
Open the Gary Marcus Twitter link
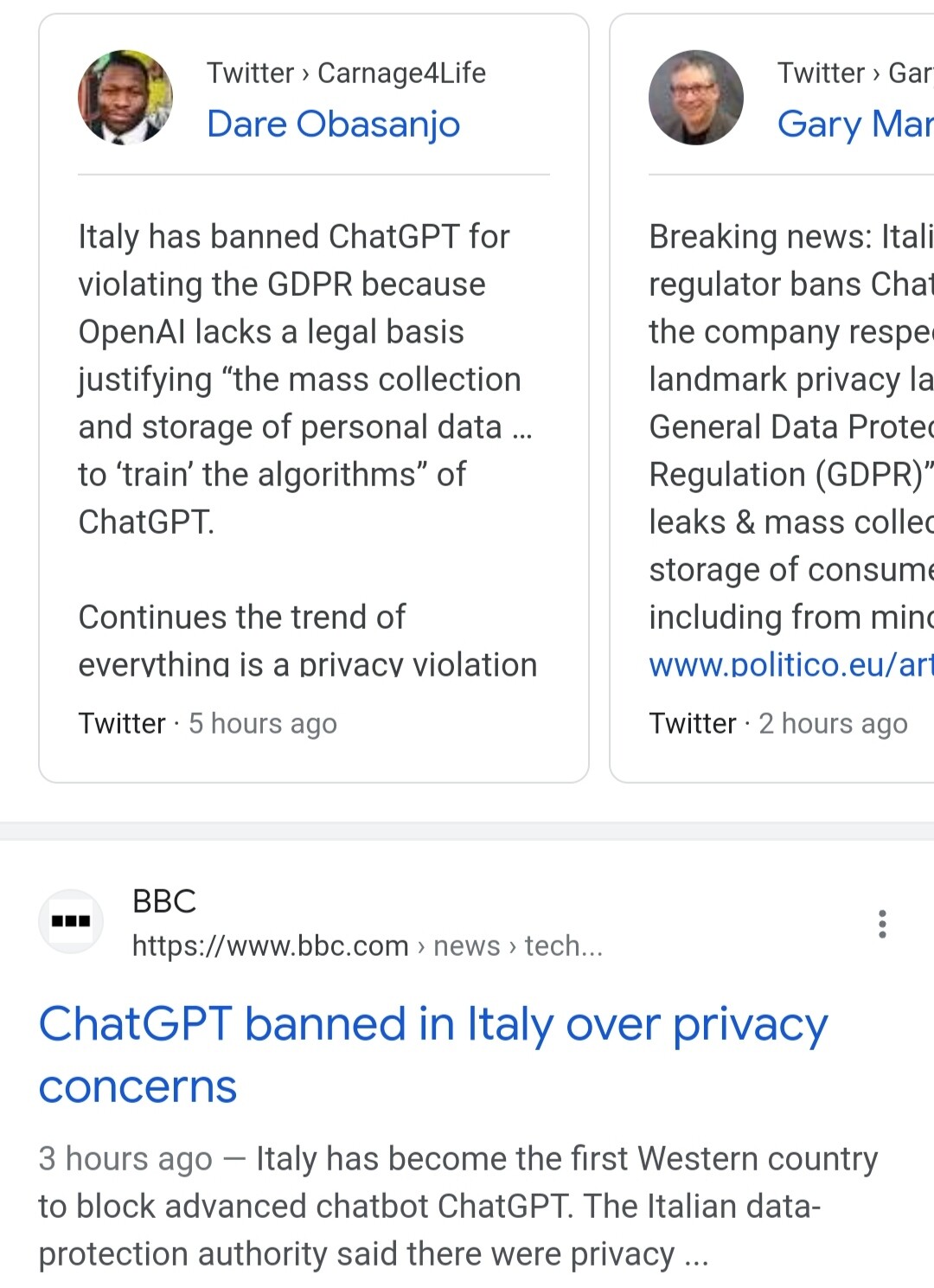(854, 124)
